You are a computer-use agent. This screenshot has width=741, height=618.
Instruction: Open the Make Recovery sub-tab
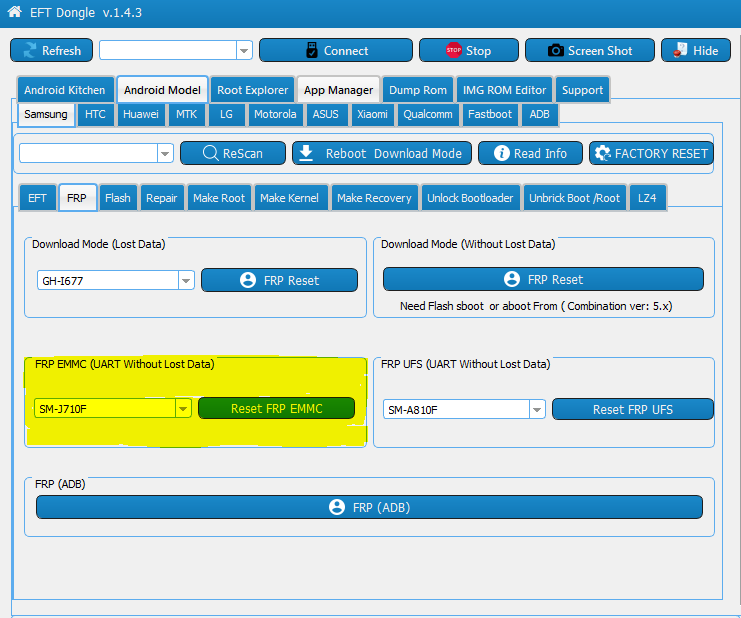coord(374,198)
